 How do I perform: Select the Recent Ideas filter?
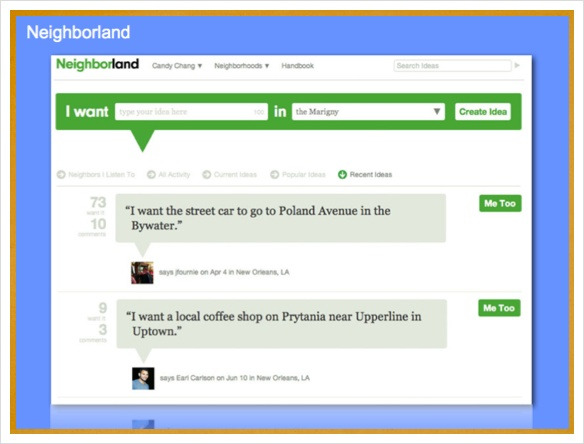[x=365, y=174]
